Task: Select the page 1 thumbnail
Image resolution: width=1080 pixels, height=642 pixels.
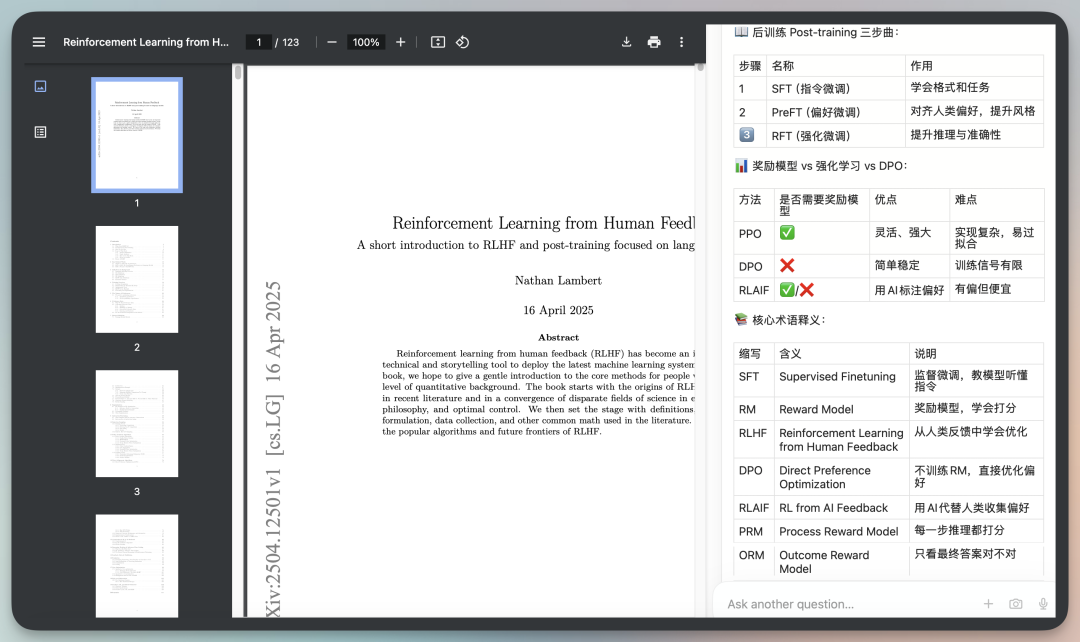Action: (137, 135)
